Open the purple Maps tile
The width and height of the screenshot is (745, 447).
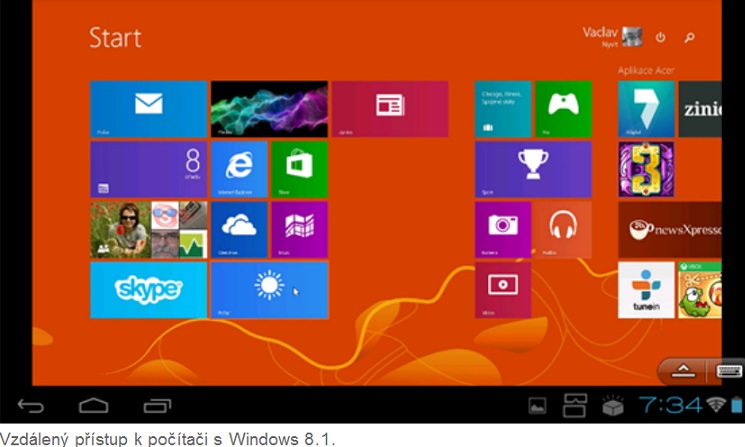tap(300, 230)
